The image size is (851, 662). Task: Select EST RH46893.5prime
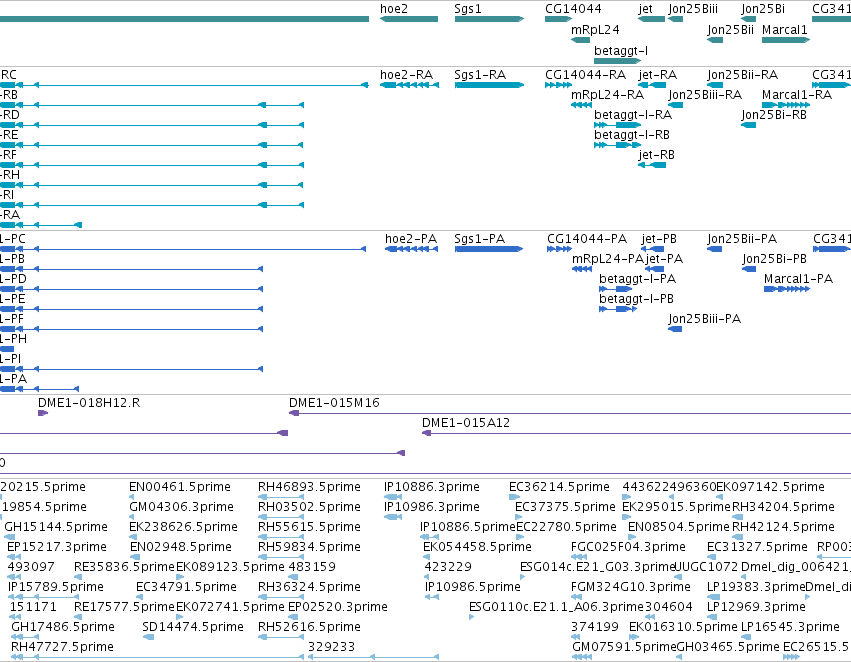pos(309,487)
